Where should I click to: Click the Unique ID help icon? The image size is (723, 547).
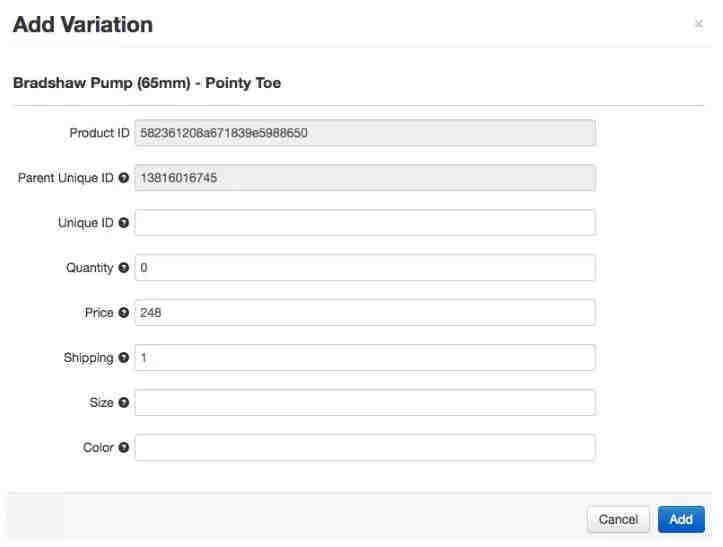124,223
